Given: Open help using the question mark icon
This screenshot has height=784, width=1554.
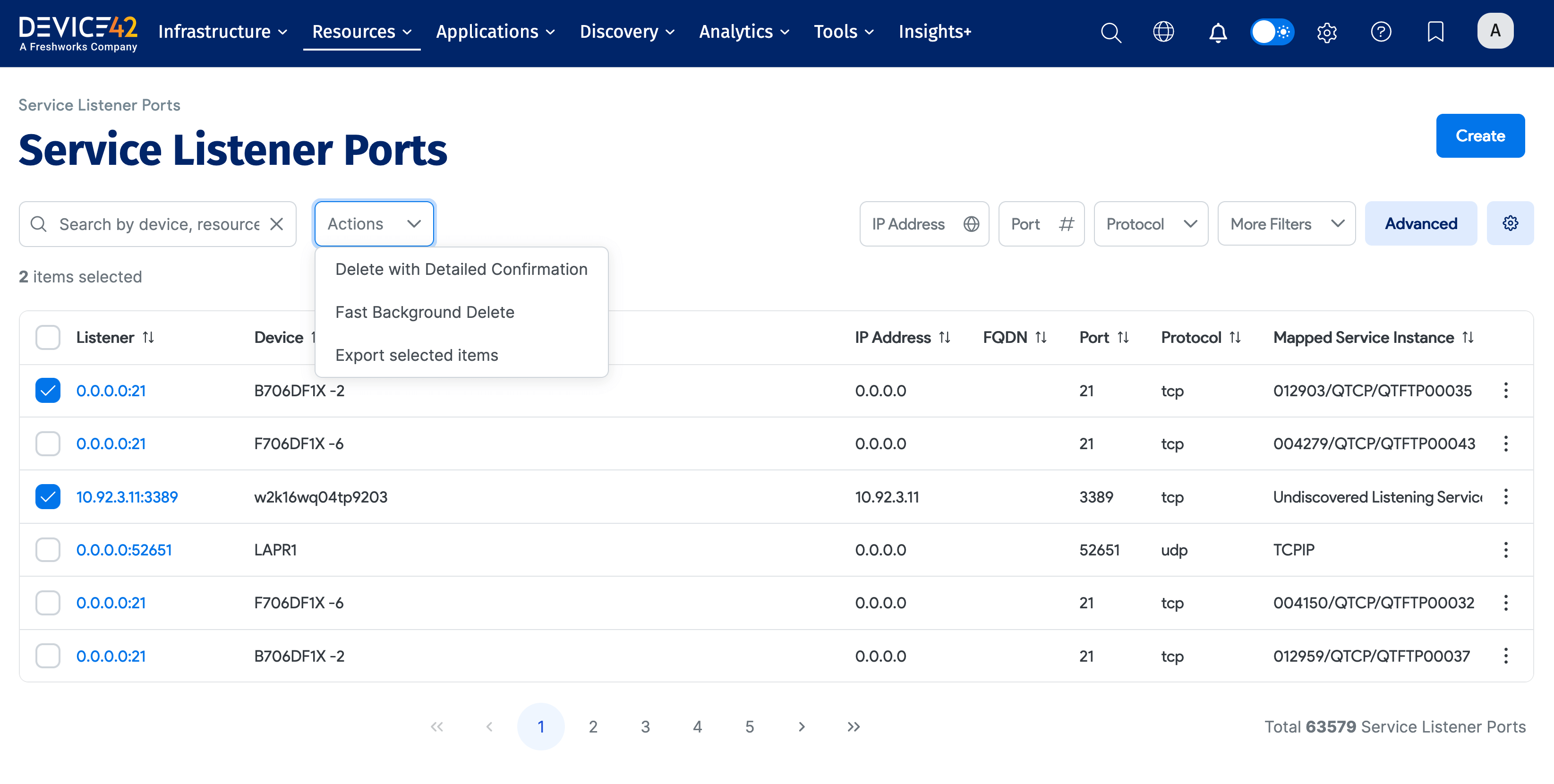Looking at the screenshot, I should pos(1381,32).
